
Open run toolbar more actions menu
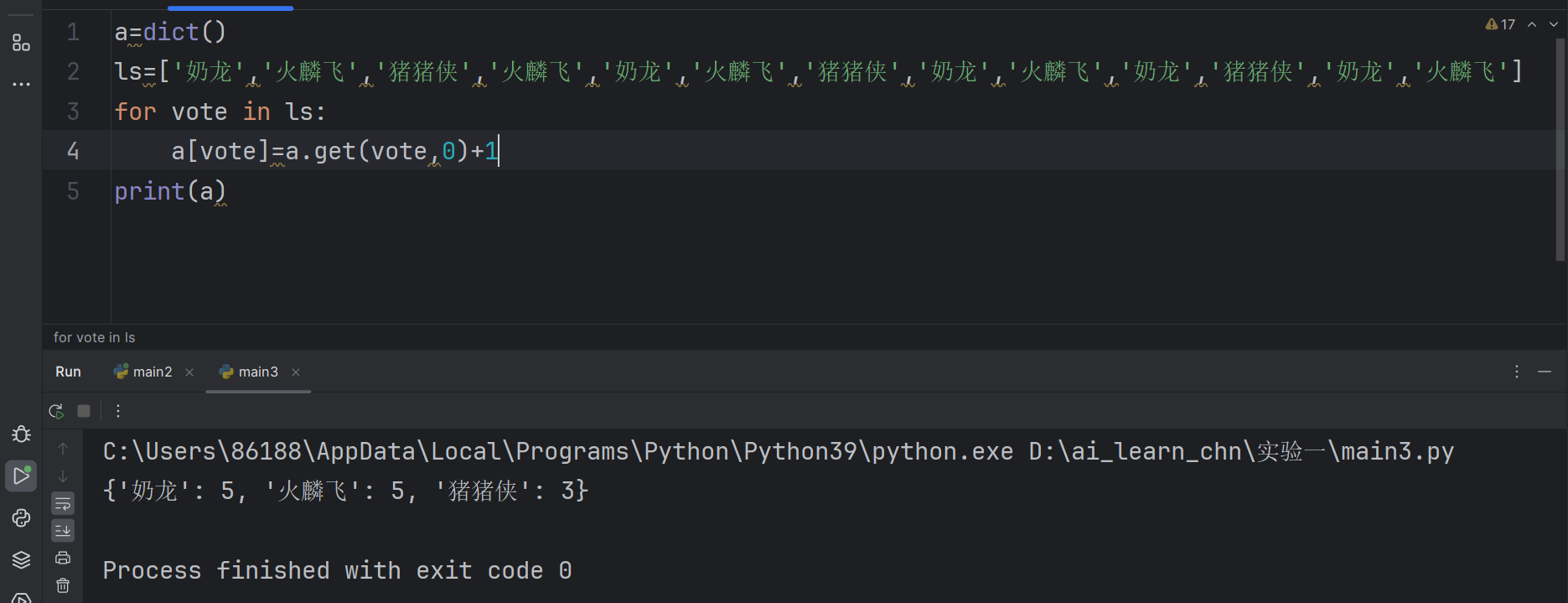point(118,411)
